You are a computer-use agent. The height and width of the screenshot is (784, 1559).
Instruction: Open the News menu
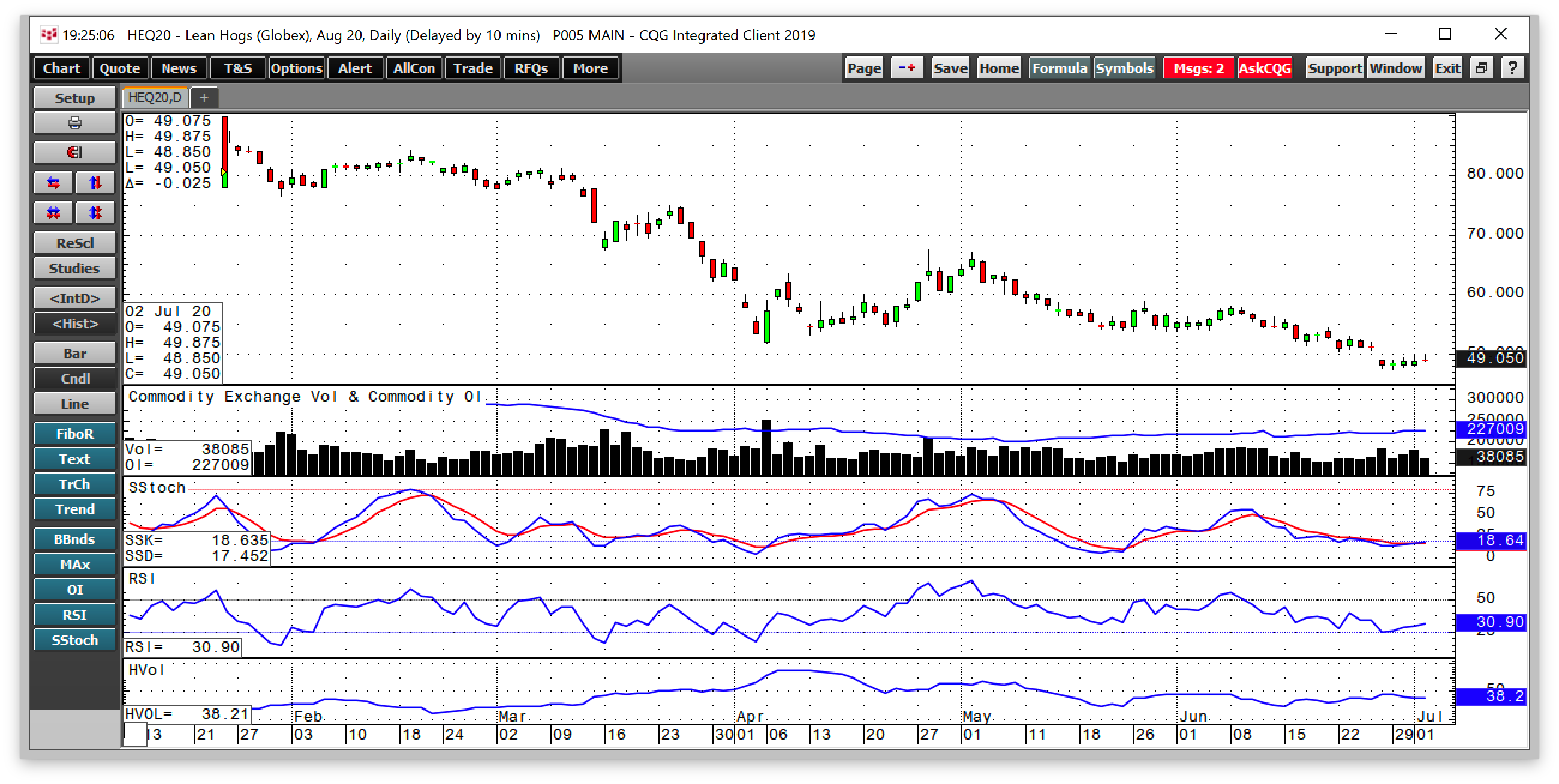tap(179, 68)
